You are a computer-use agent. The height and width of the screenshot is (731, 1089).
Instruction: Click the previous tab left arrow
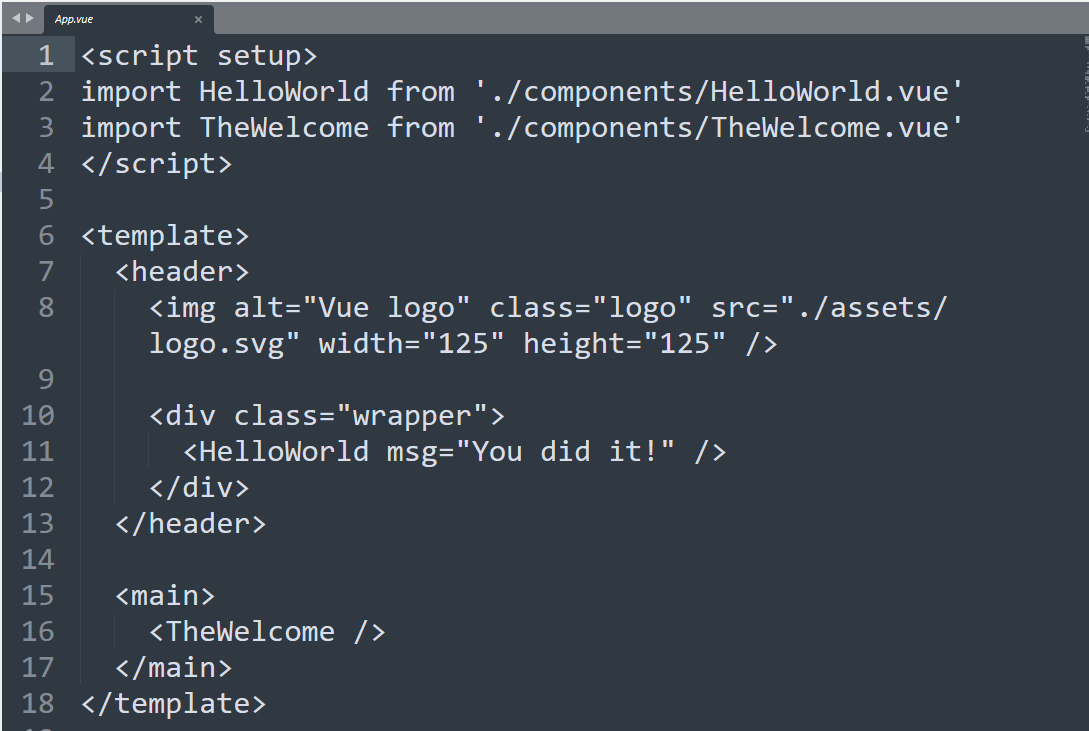[x=16, y=18]
